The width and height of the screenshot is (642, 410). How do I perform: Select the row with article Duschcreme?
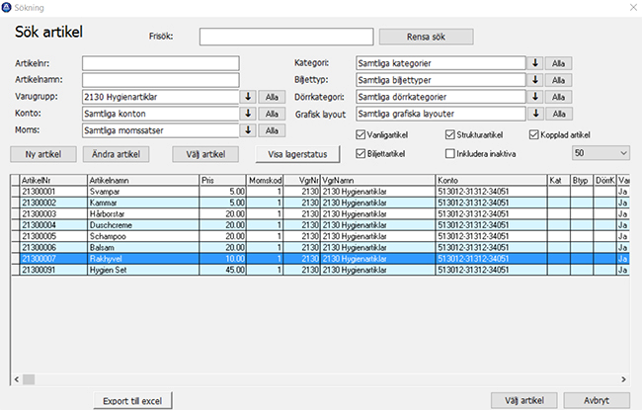point(320,225)
